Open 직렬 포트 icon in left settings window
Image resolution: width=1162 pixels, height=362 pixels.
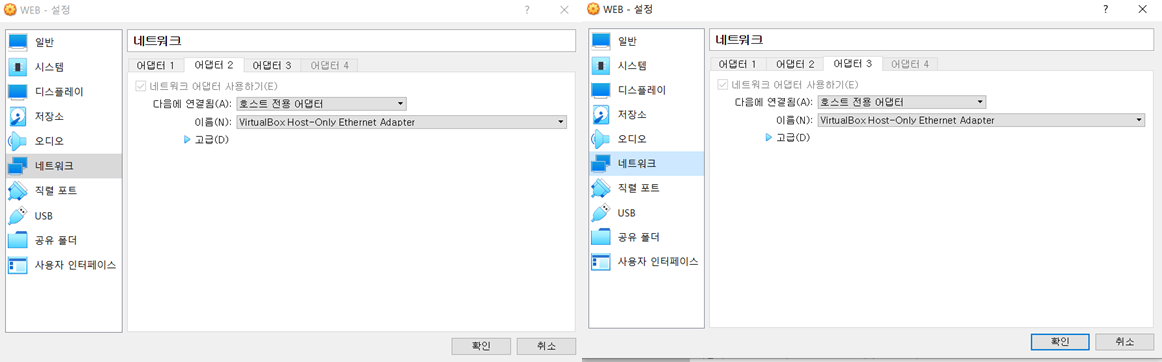coord(18,191)
